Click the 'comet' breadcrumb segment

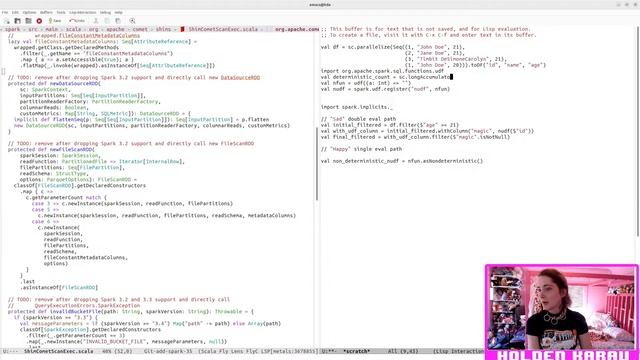coord(140,29)
